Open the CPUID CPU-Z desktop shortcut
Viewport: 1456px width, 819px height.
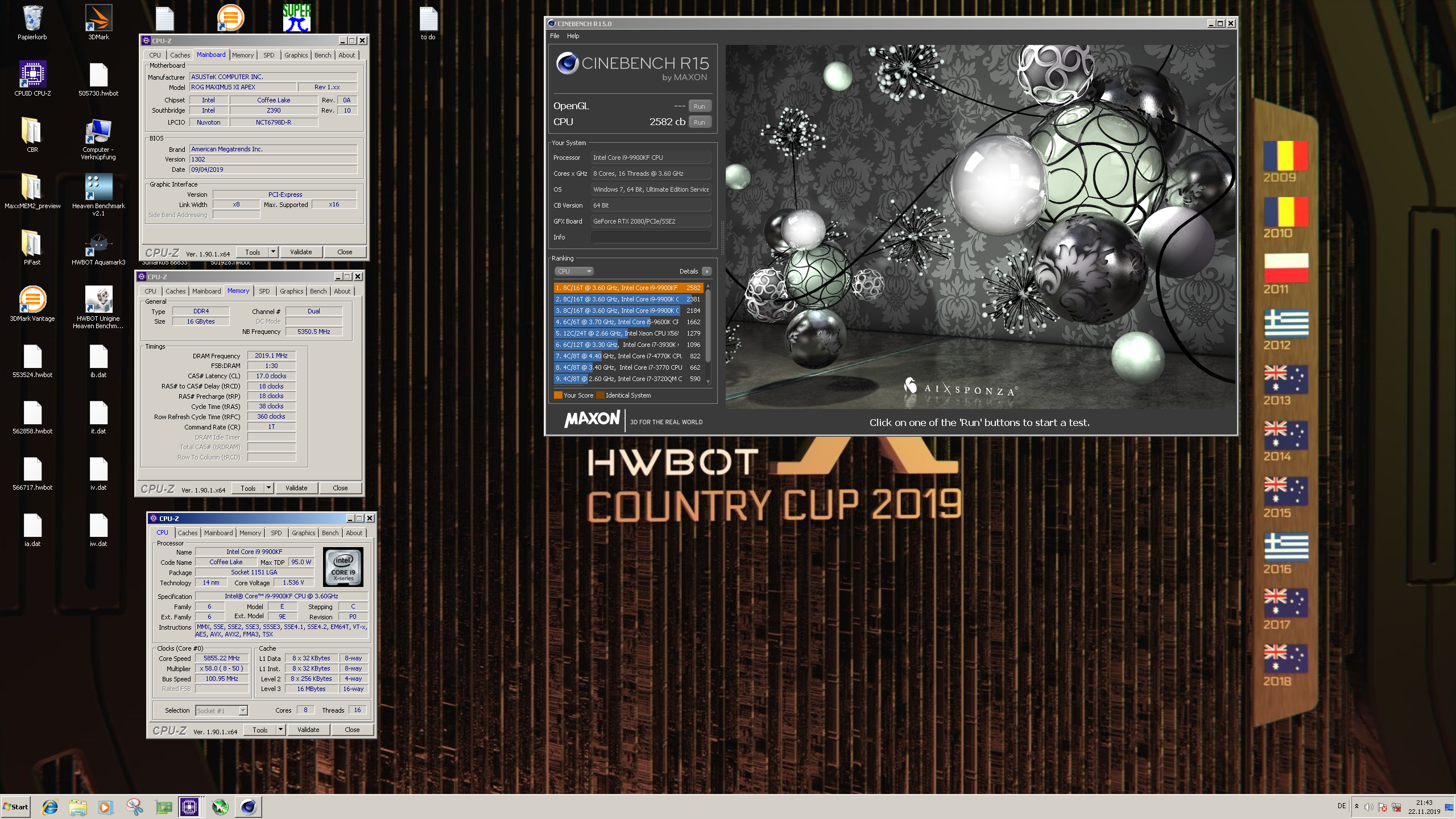coord(32,78)
